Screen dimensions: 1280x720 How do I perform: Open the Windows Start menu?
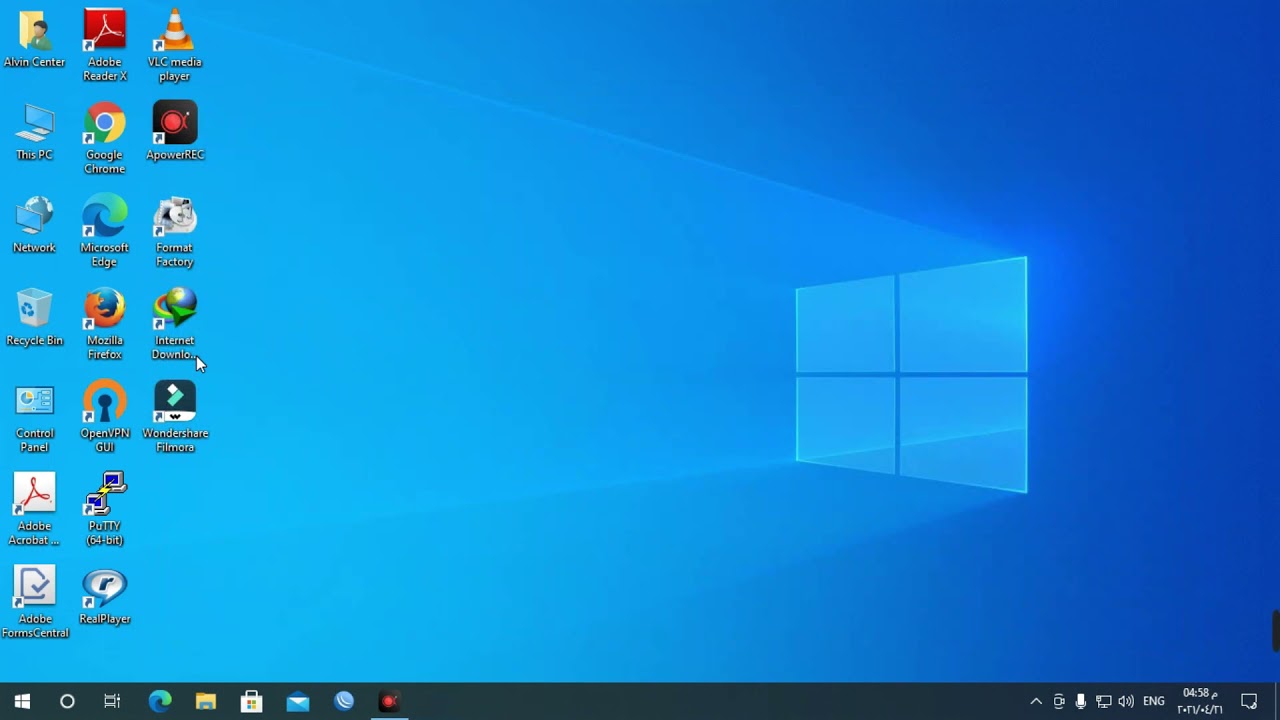[22, 701]
